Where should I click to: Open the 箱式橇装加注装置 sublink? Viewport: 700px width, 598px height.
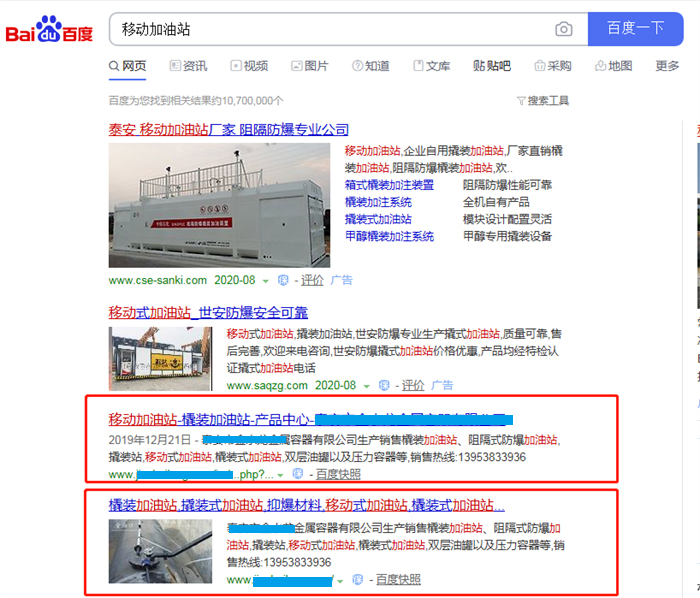[x=389, y=185]
